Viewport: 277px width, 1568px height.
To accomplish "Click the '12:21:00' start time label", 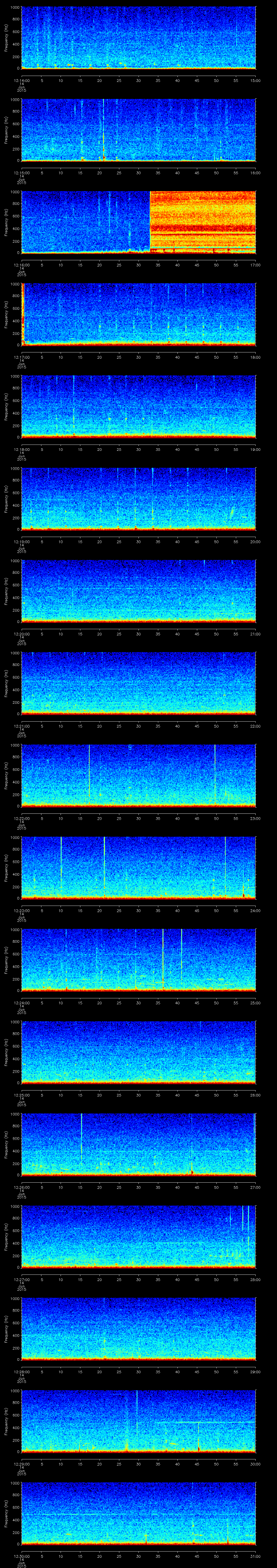I will click(21, 726).
